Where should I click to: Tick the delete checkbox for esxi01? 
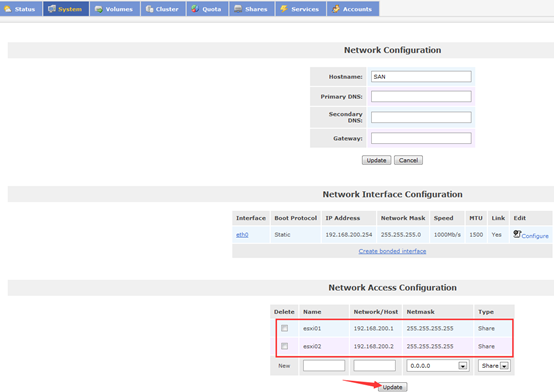point(284,328)
